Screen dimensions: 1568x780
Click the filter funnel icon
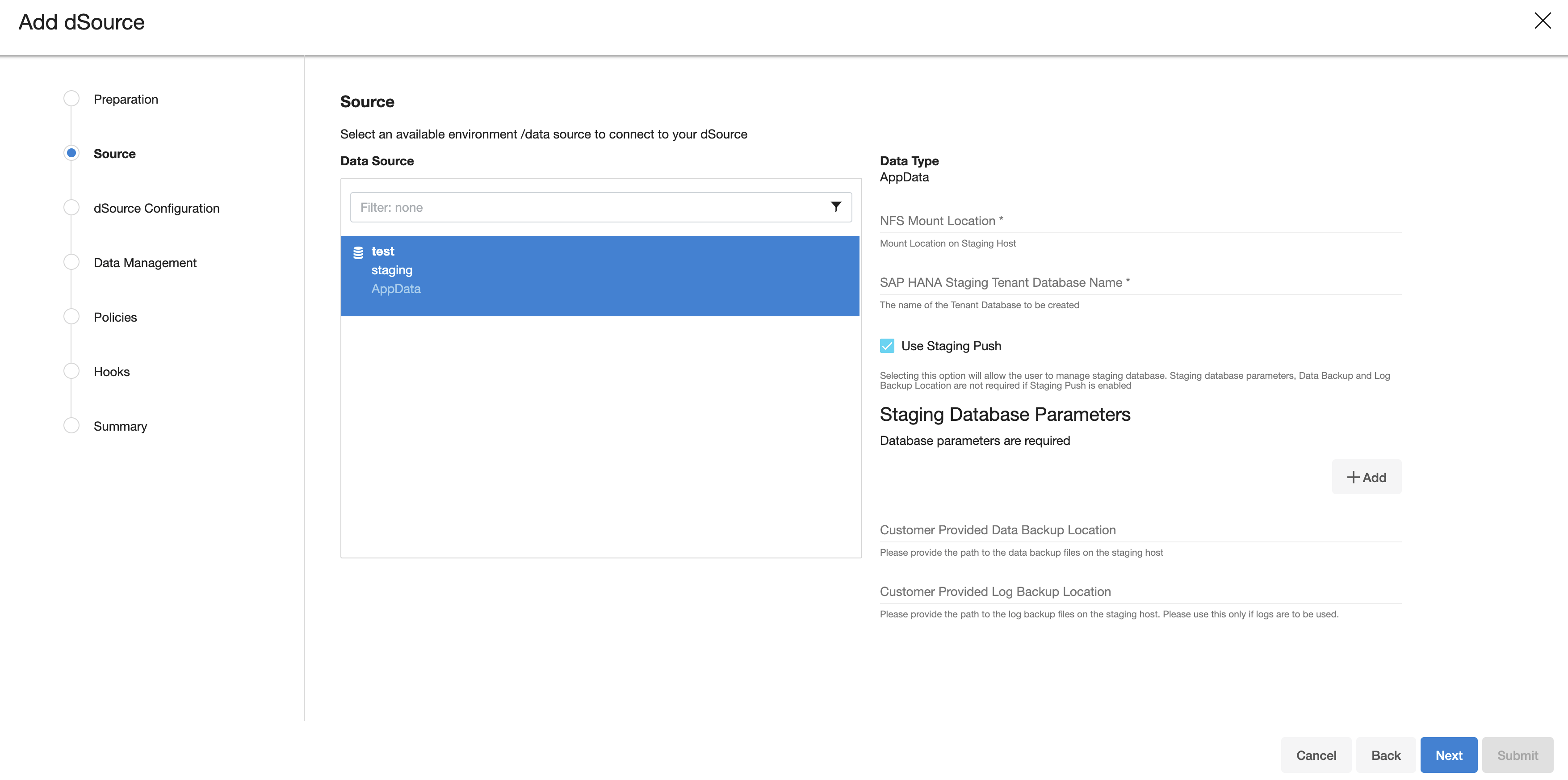836,207
